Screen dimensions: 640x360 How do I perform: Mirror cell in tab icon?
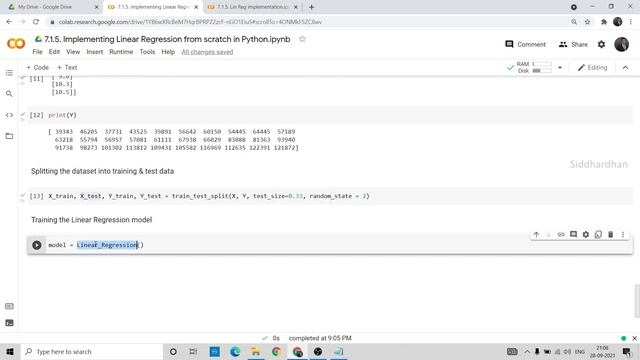point(598,234)
